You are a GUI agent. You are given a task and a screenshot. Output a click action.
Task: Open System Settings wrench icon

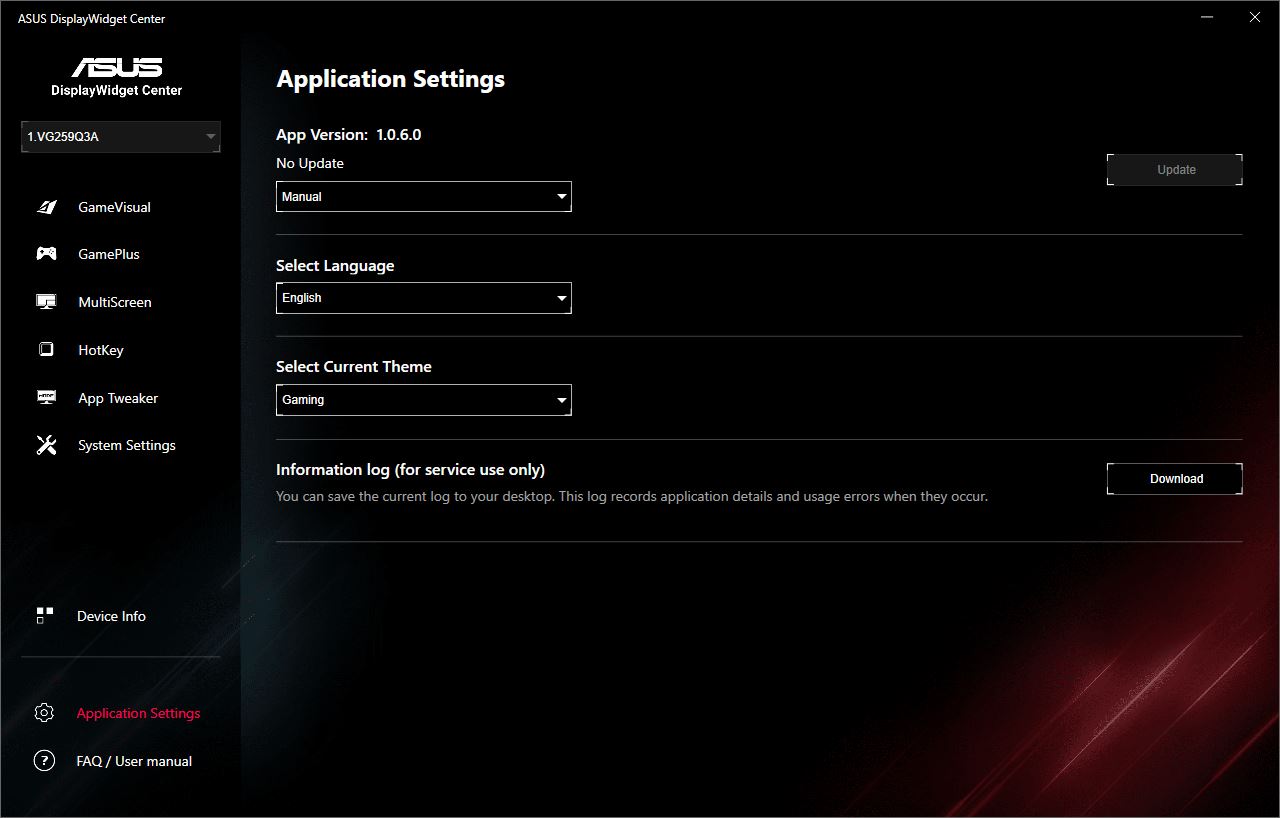(46, 445)
